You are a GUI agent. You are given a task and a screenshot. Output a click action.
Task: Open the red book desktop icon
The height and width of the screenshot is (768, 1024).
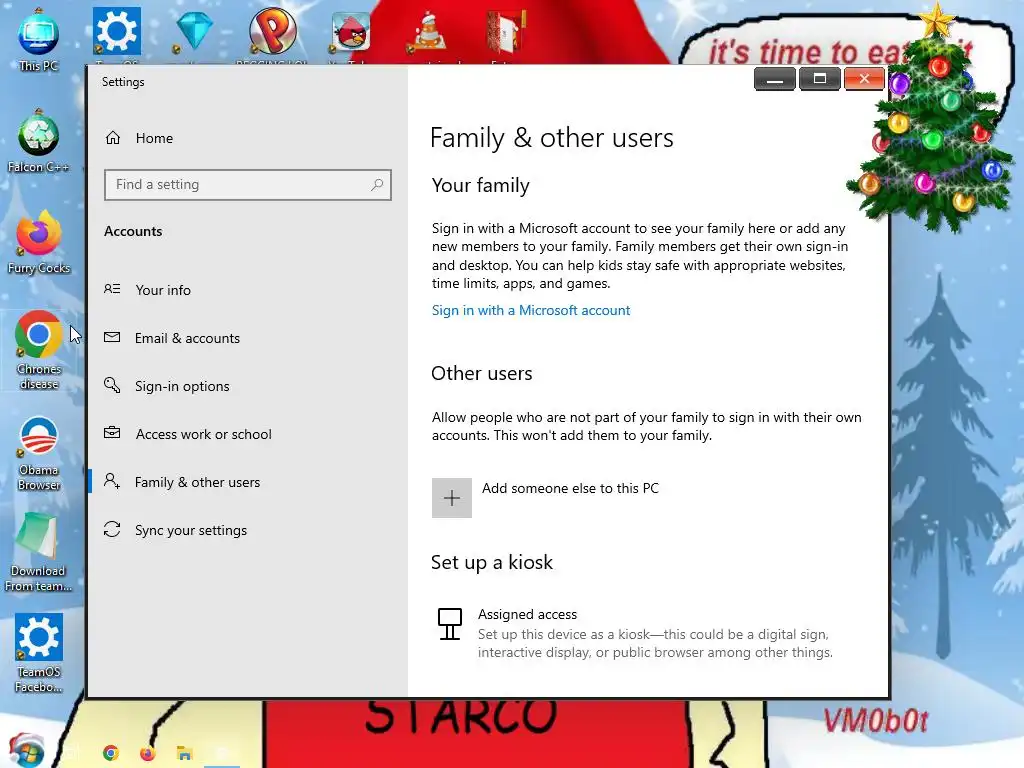pyautogui.click(x=506, y=31)
